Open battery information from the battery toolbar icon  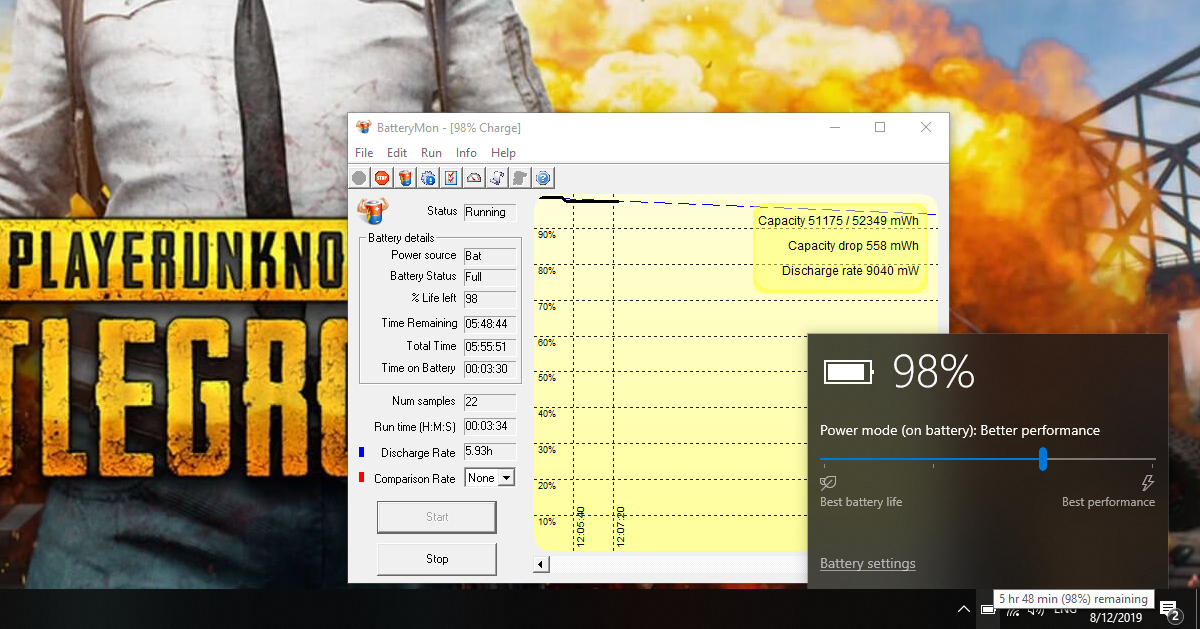coord(405,178)
